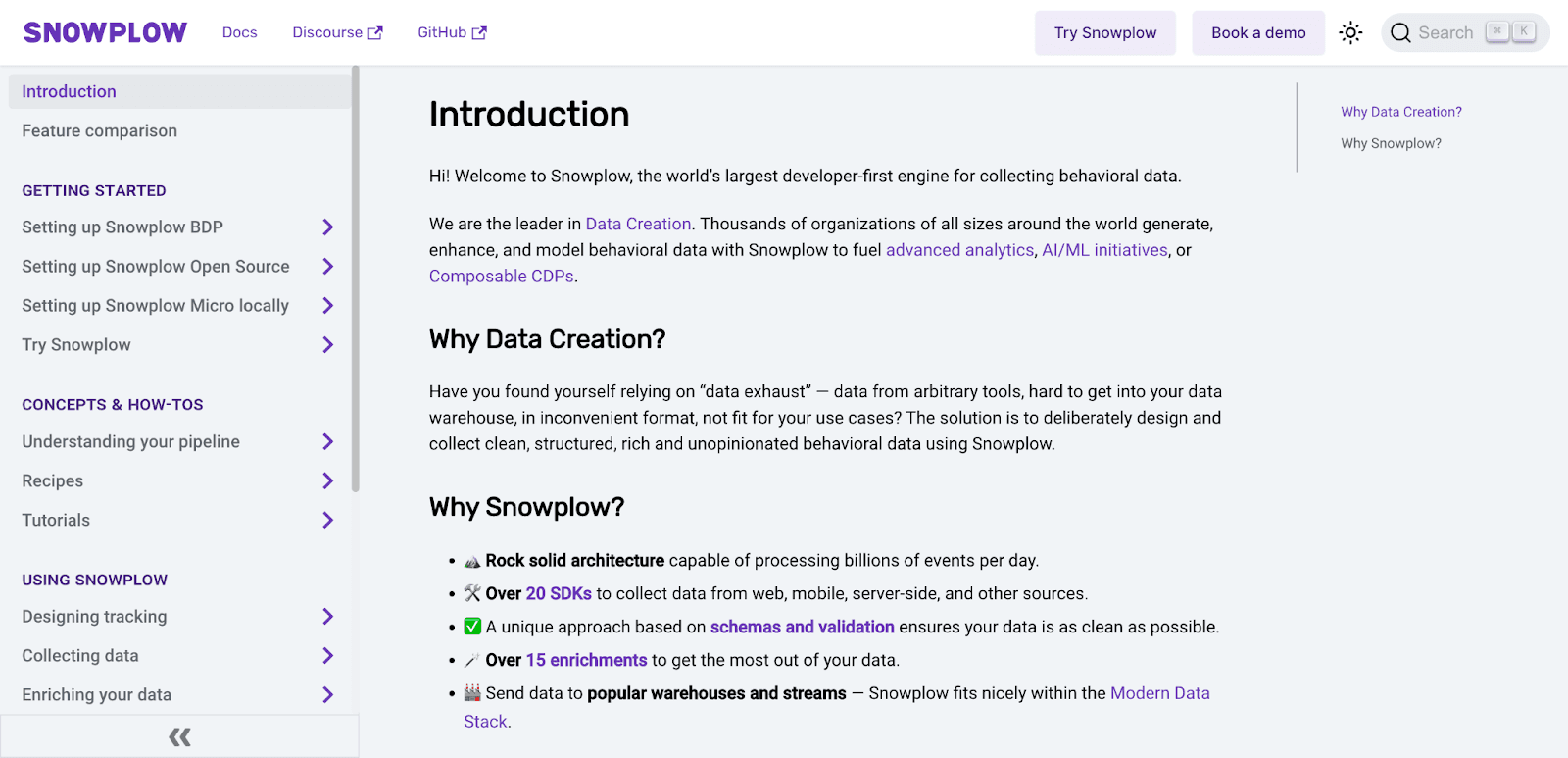This screenshot has width=1568, height=758.
Task: Open the Docs navigation item
Action: coord(239,32)
